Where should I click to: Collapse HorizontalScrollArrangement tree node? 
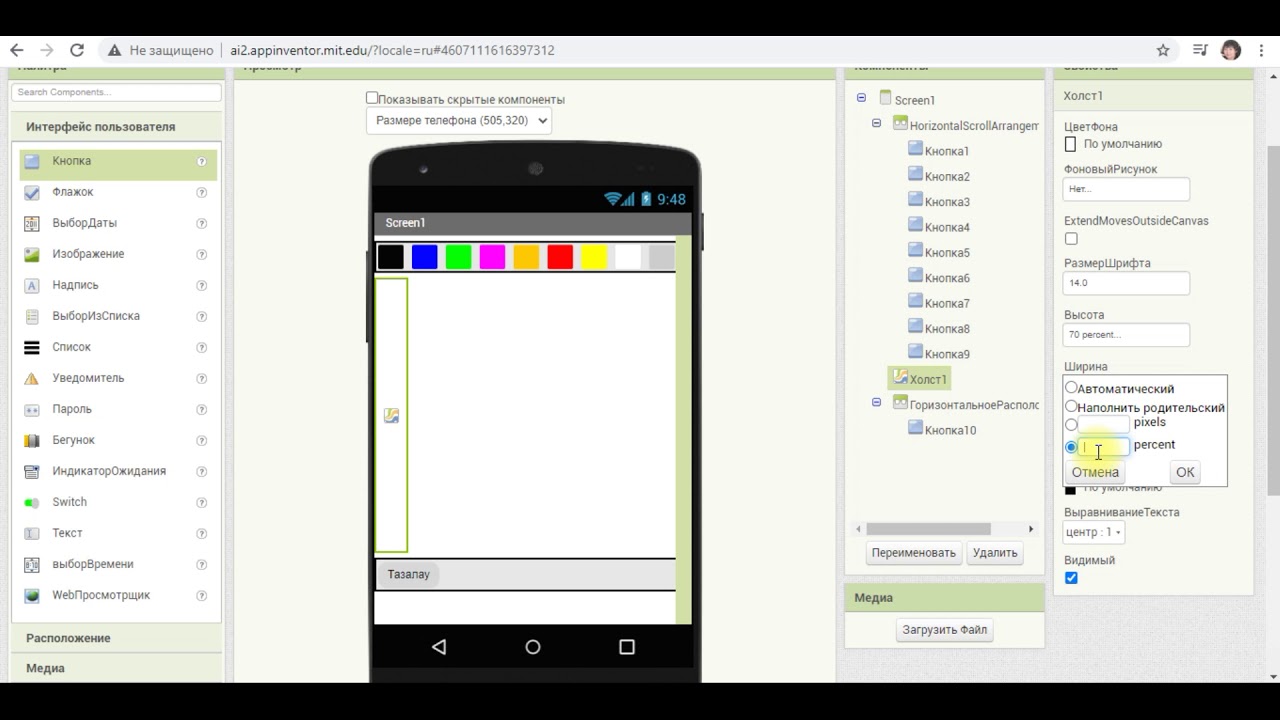pos(876,124)
